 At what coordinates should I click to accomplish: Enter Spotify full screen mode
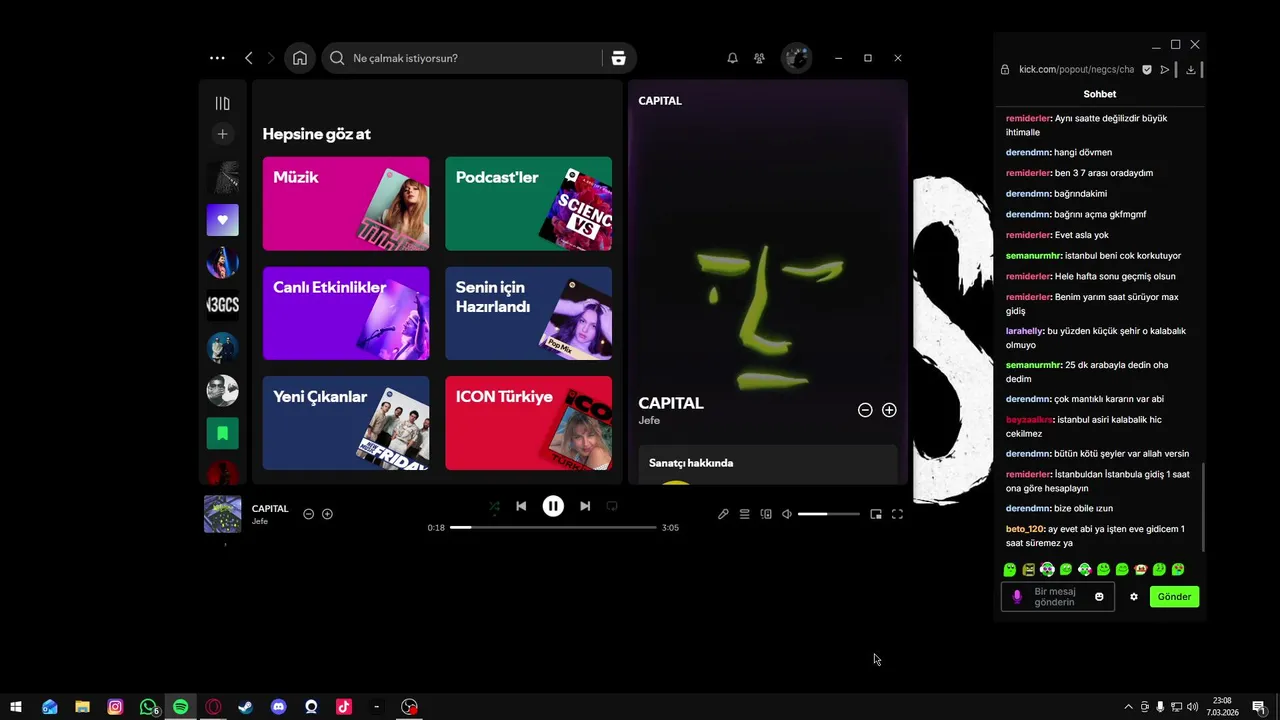tap(897, 514)
